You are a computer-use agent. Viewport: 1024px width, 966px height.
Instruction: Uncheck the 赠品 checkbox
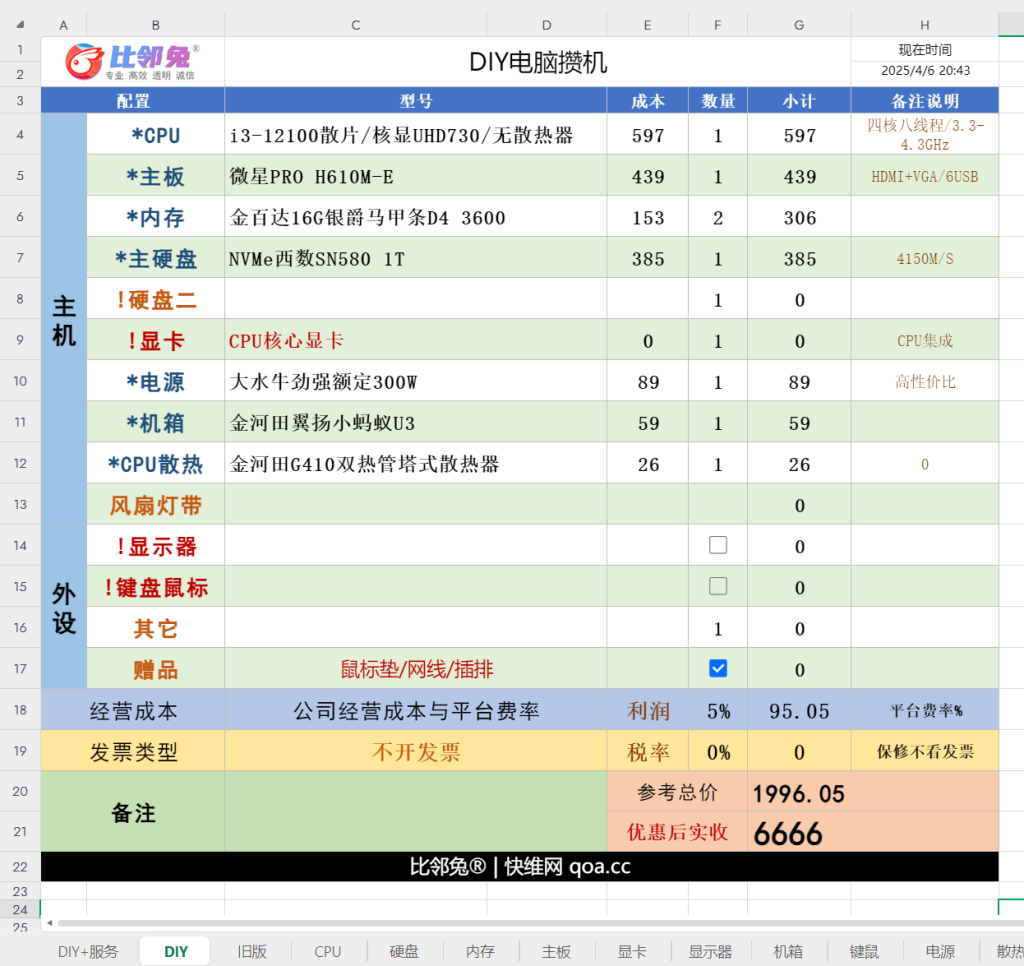click(718, 668)
